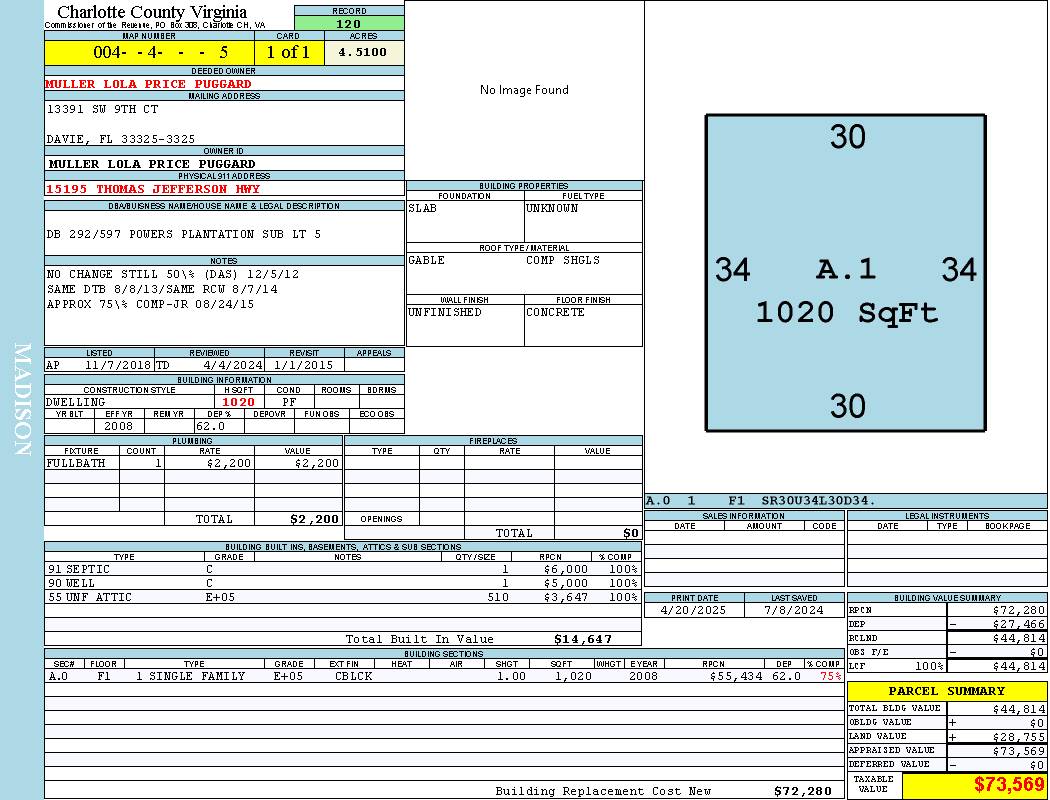Click the MADISON sidebar label
The image size is (1050, 800).
pos(22,400)
